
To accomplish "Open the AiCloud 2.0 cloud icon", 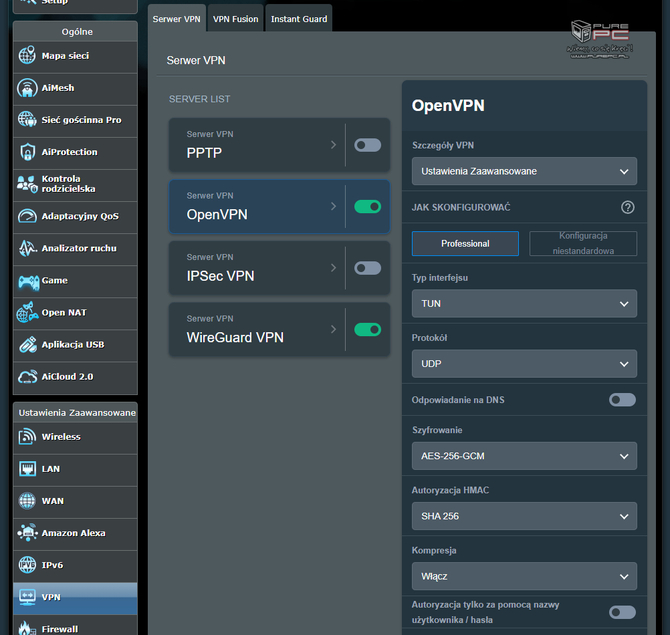I will pos(27,377).
